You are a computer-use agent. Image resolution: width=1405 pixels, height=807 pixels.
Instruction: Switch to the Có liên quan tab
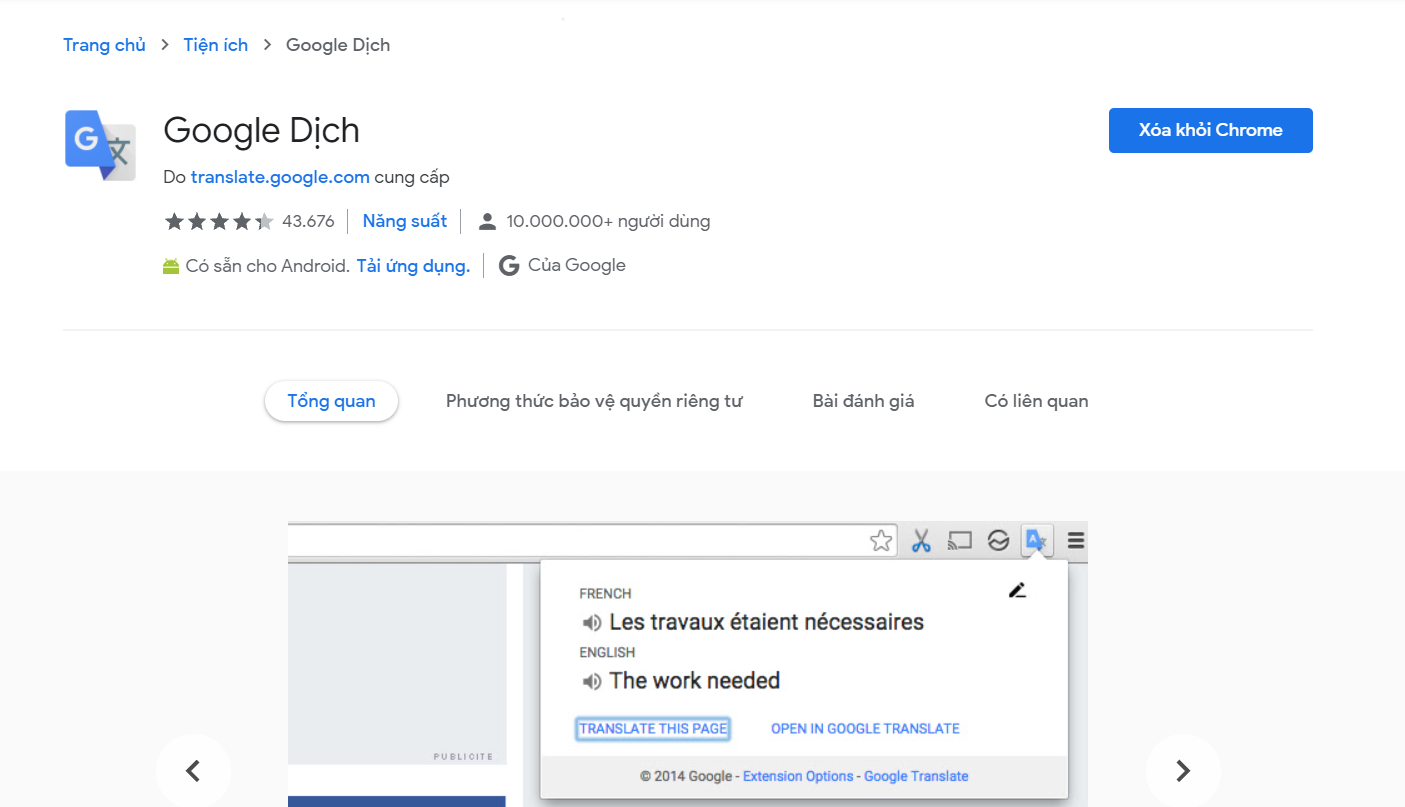tap(1036, 401)
